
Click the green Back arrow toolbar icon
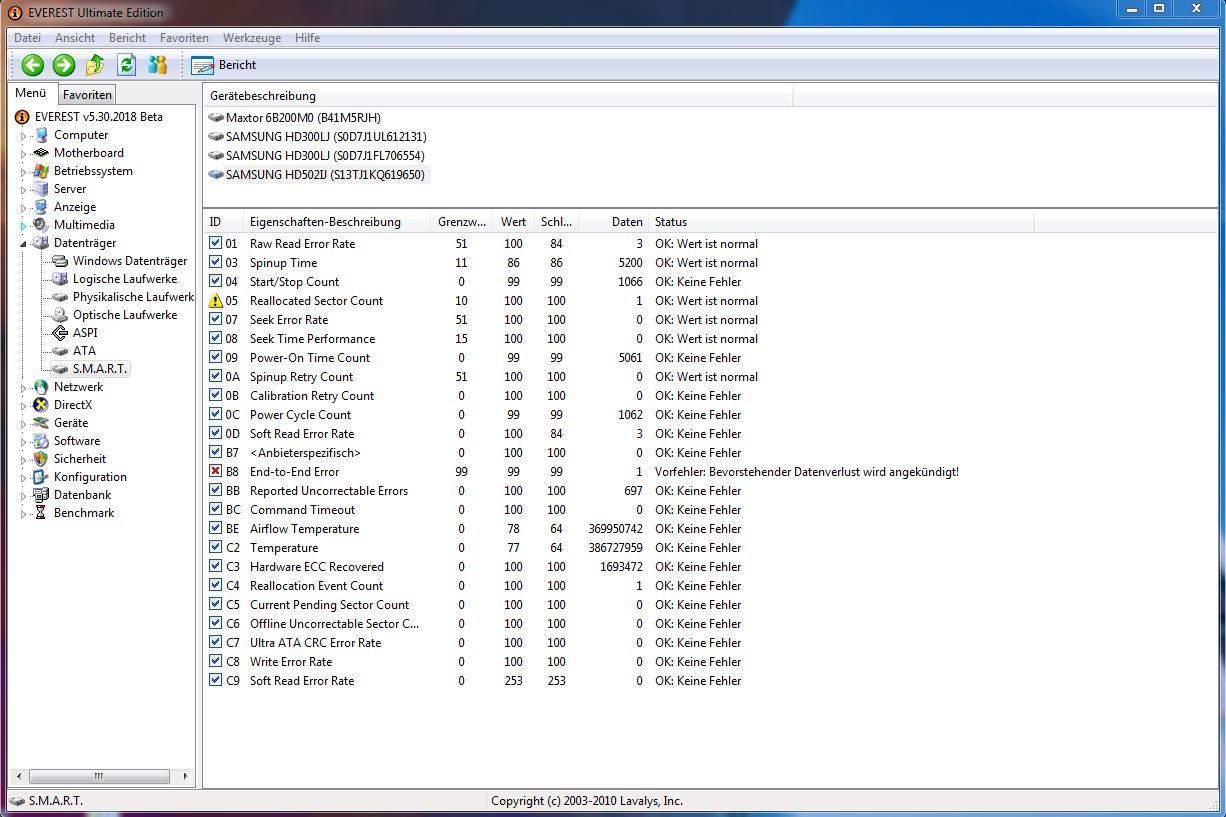point(32,65)
